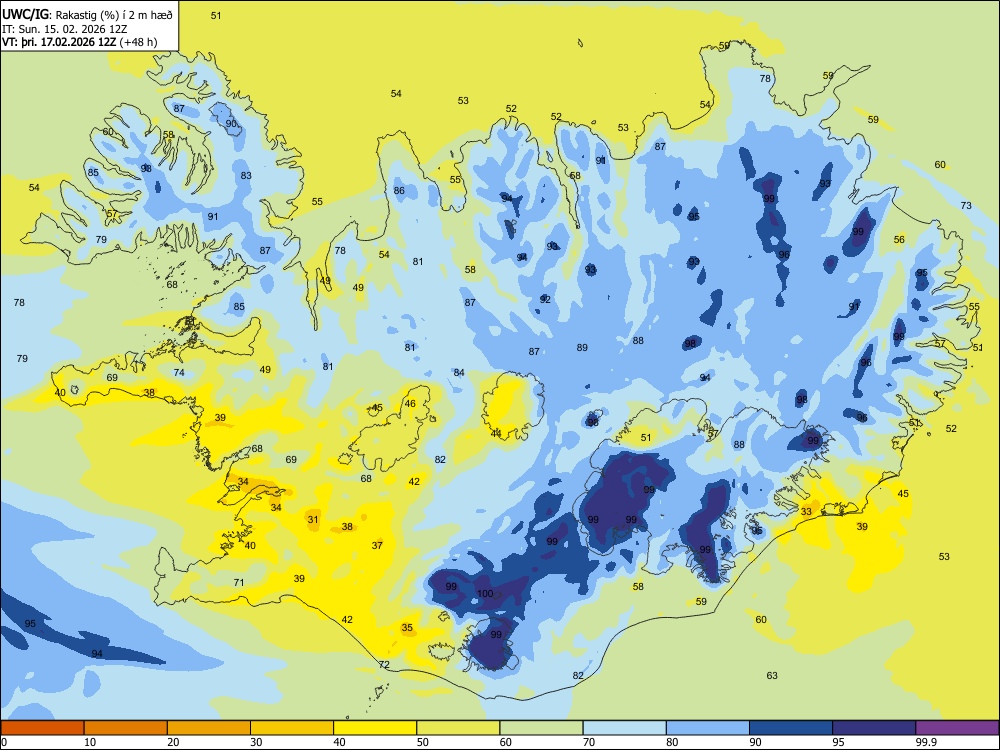Select the '20' legend tick label
This screenshot has width=1000, height=750.
tap(173, 742)
